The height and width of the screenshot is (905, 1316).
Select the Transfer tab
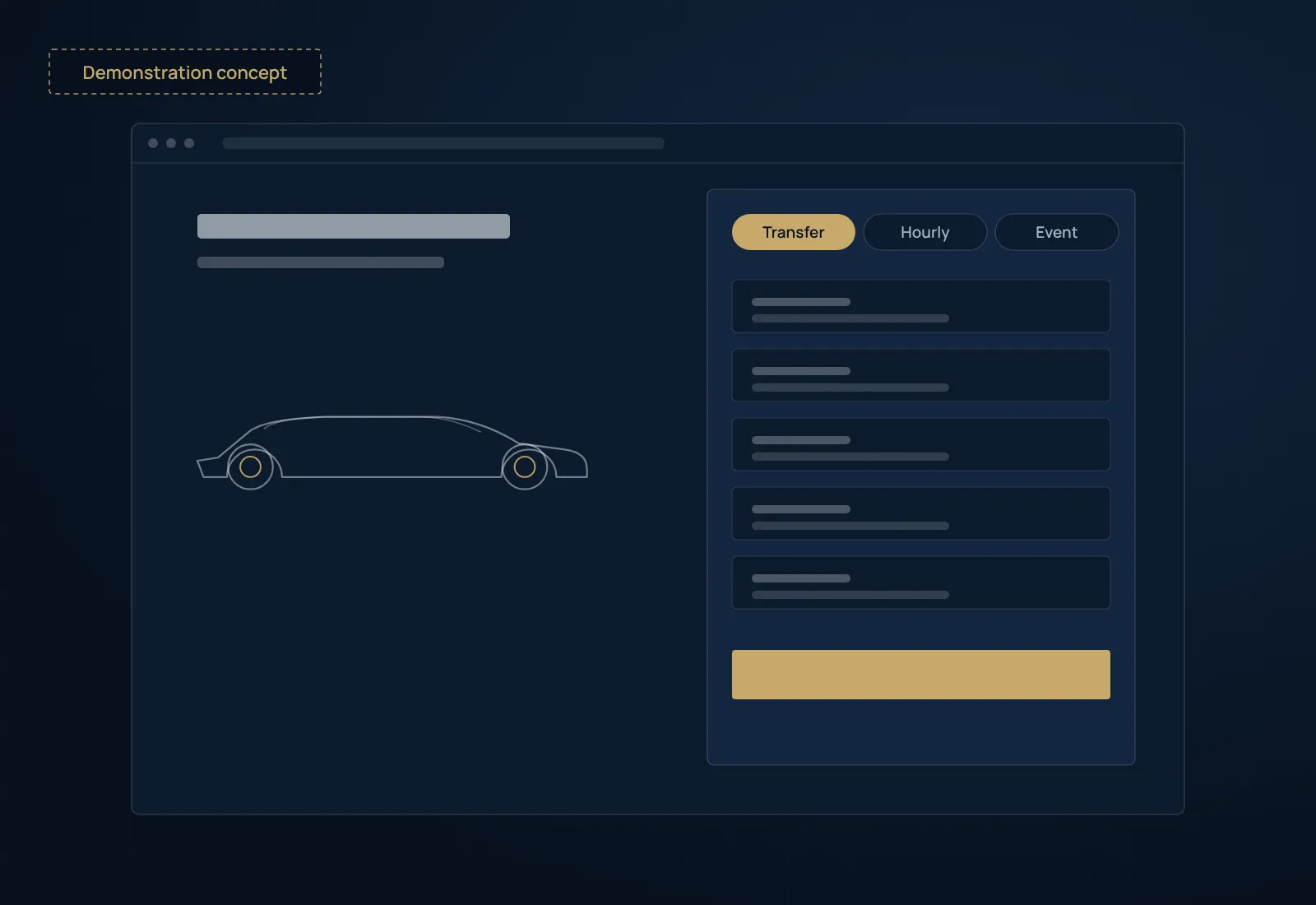click(793, 232)
